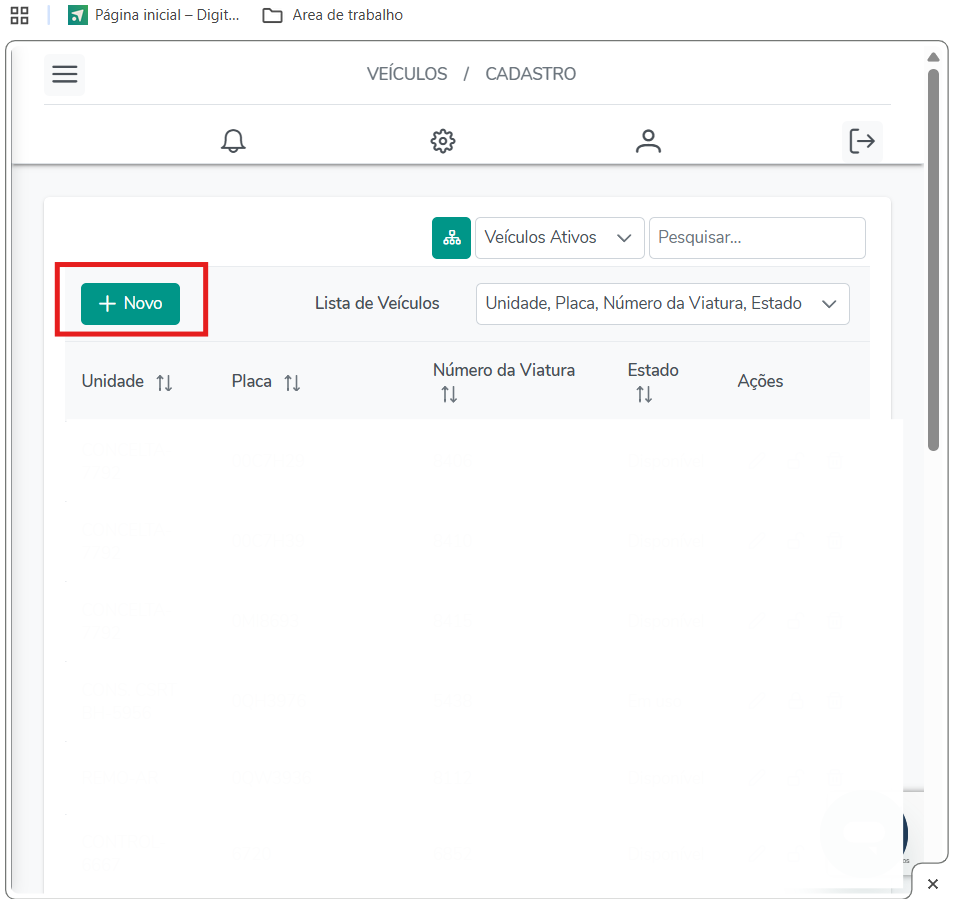The width and height of the screenshot is (956, 902).
Task: Click the Pesquisar search field
Action: [x=756, y=238]
